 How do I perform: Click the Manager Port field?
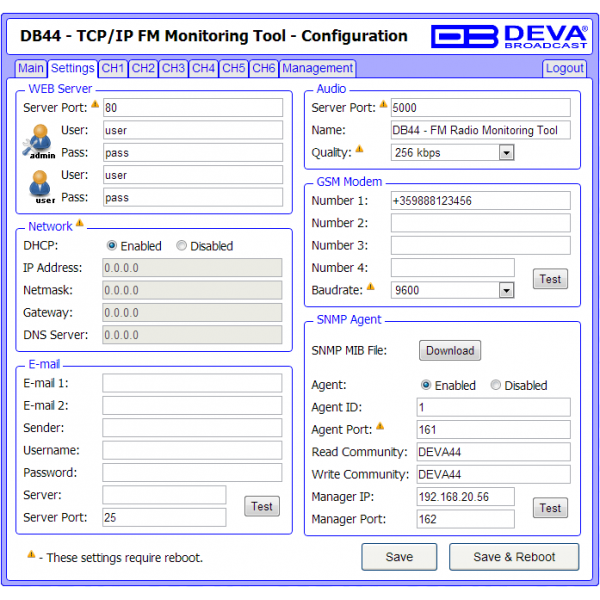tap(466, 519)
